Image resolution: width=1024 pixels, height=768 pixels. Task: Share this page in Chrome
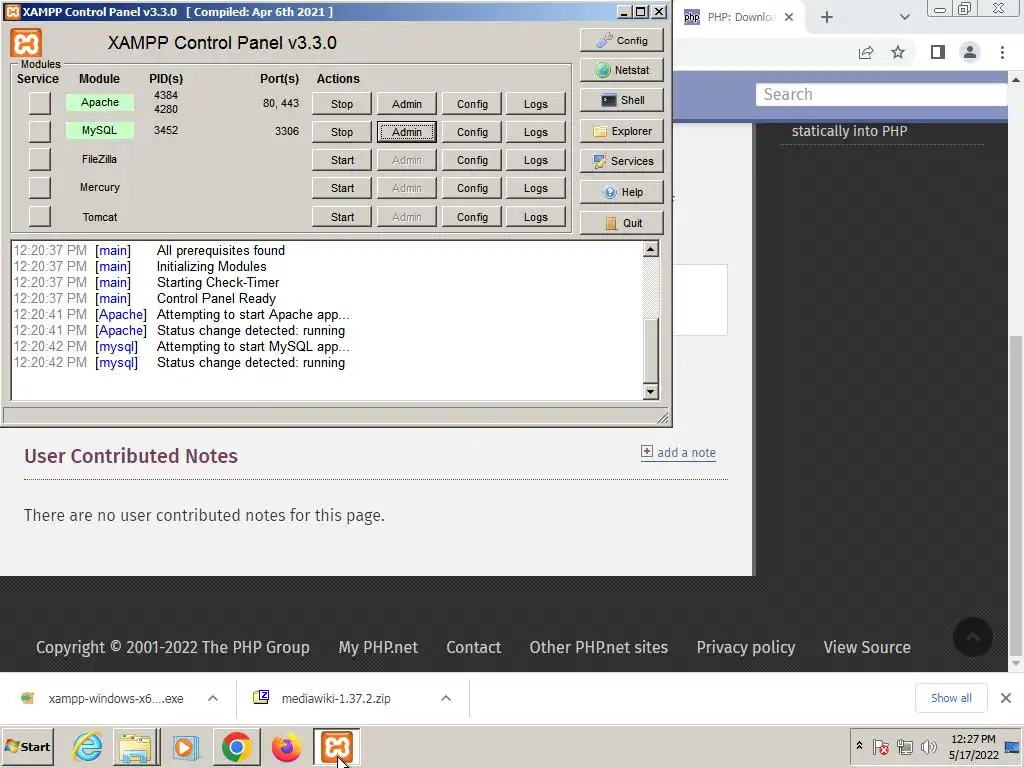coord(866,52)
